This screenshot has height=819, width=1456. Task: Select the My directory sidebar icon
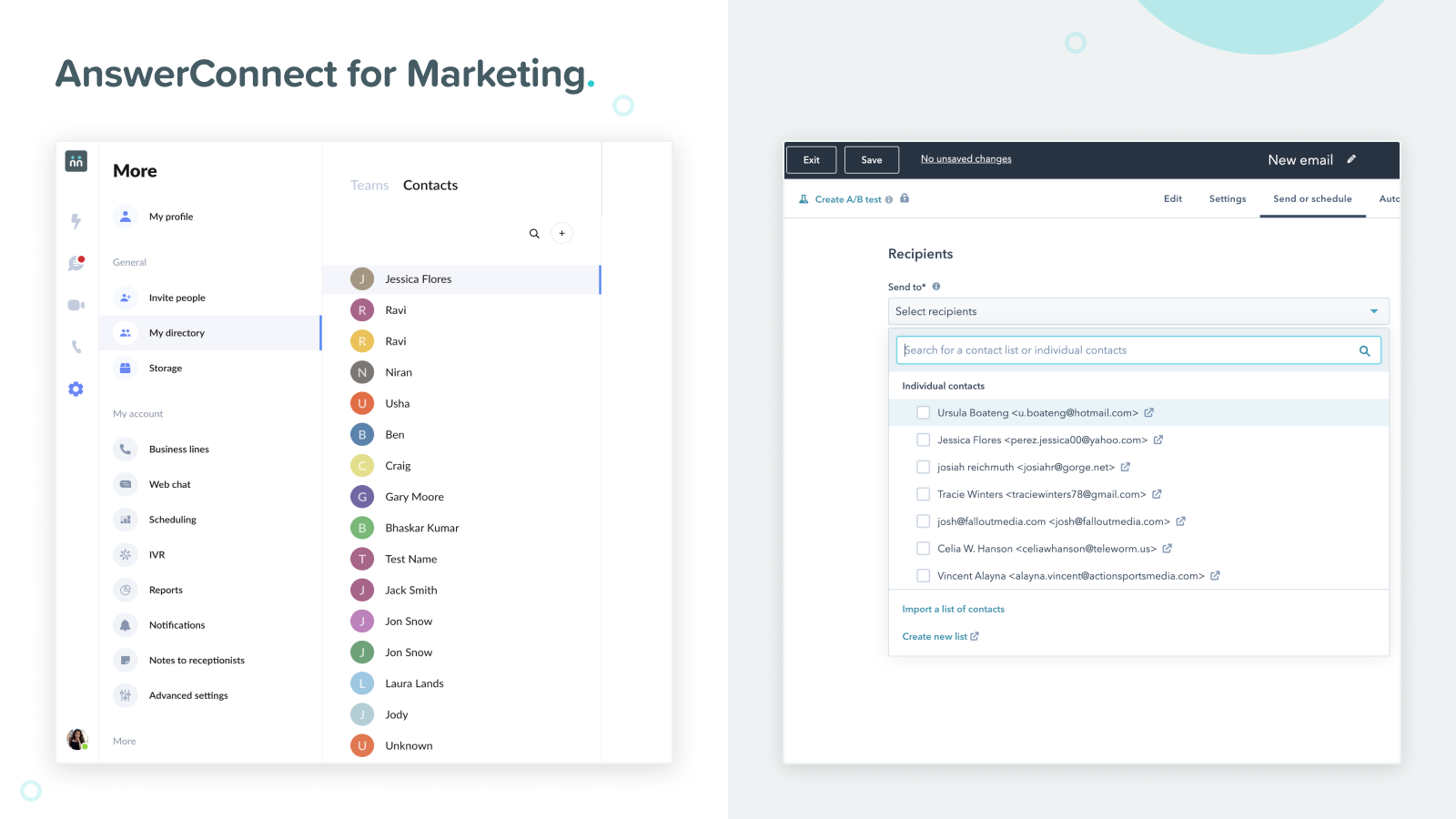pos(125,333)
